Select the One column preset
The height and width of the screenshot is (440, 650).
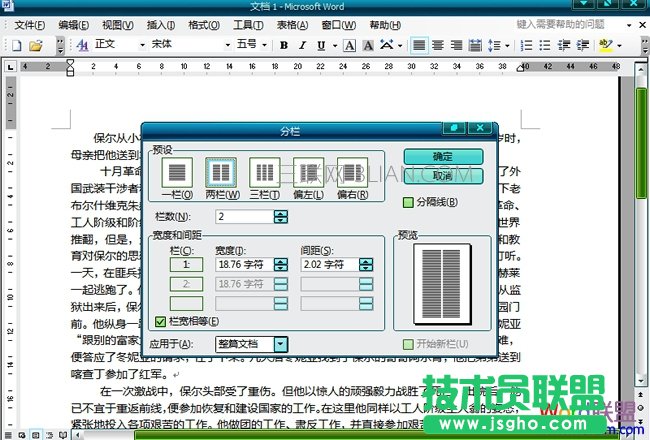[177, 173]
